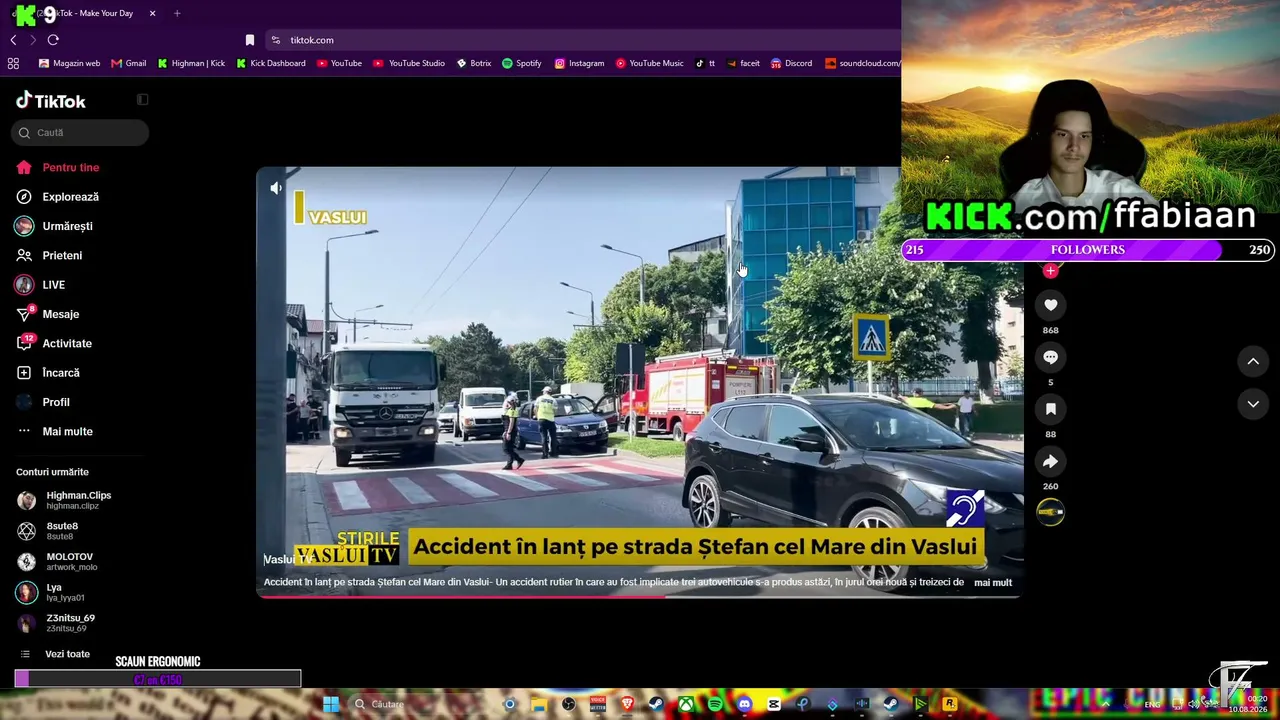
Task: Bookmark this page in the browser toolbar
Action: click(x=250, y=40)
